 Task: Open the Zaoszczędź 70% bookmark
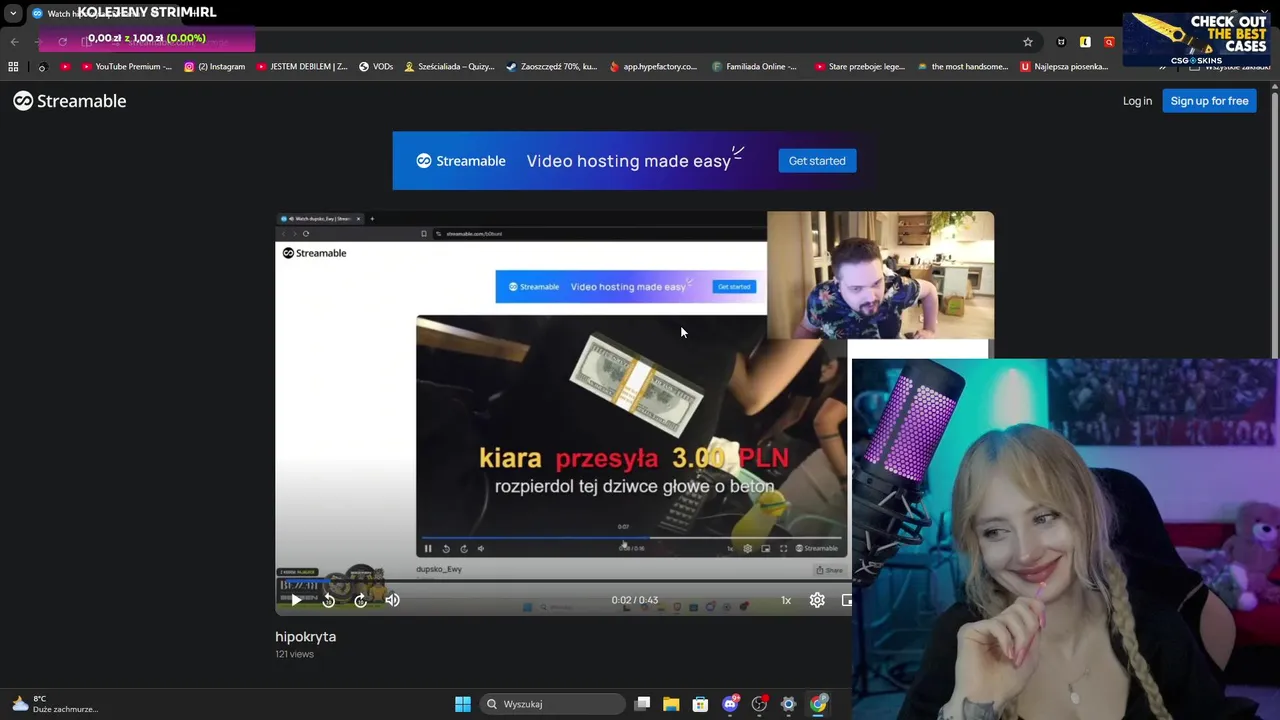(552, 67)
